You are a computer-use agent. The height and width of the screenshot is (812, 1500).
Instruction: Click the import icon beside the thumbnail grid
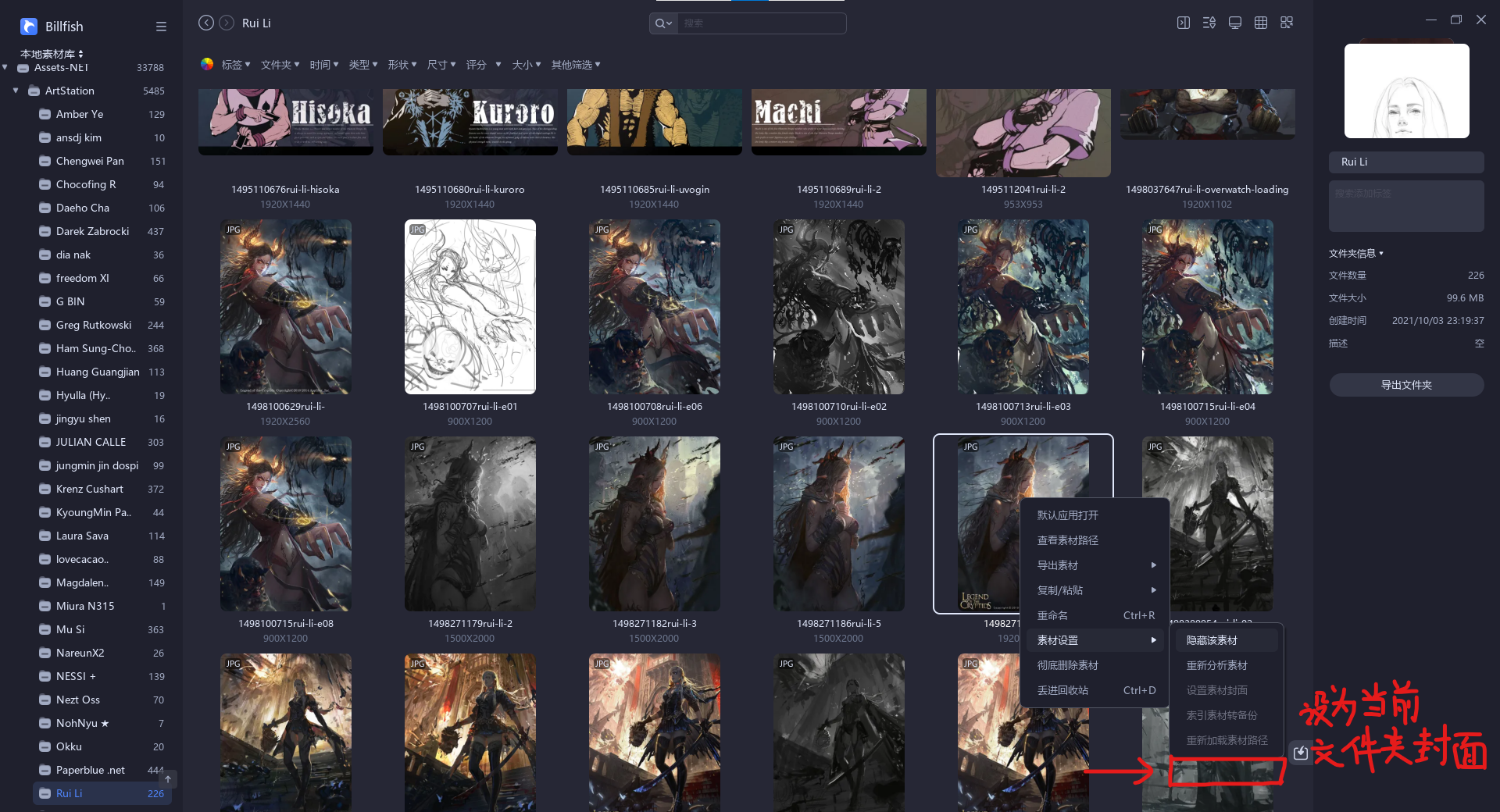[1301, 753]
